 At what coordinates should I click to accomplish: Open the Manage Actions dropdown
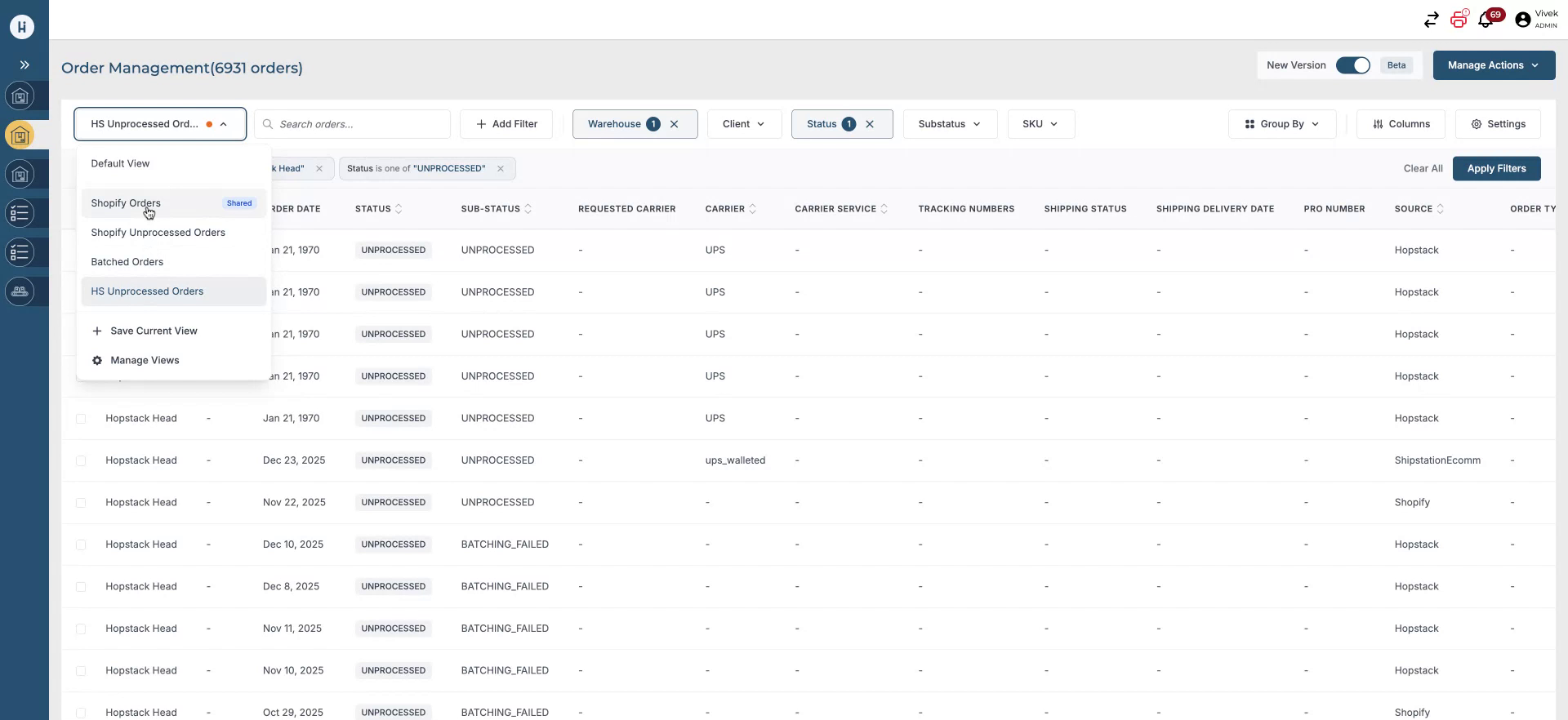tap(1494, 65)
